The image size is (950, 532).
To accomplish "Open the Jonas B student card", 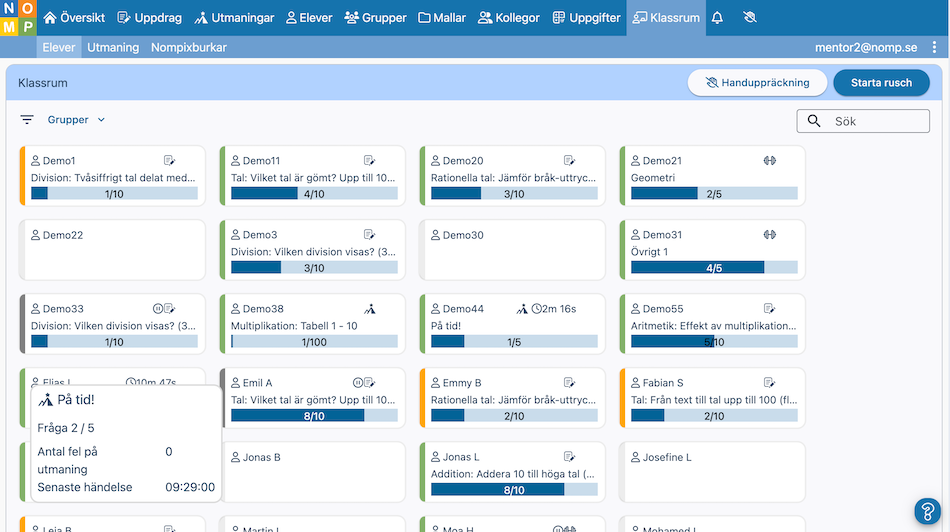I will [x=312, y=472].
